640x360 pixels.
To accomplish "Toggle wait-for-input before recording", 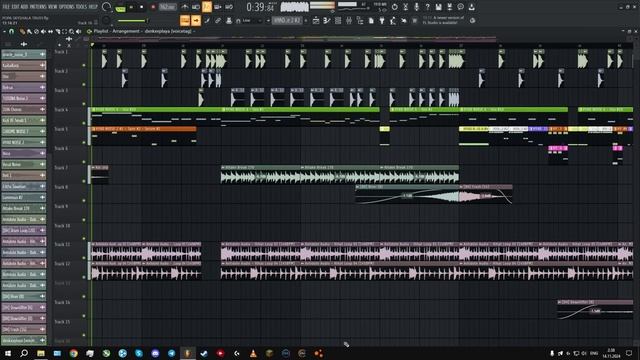I will 196,7.
